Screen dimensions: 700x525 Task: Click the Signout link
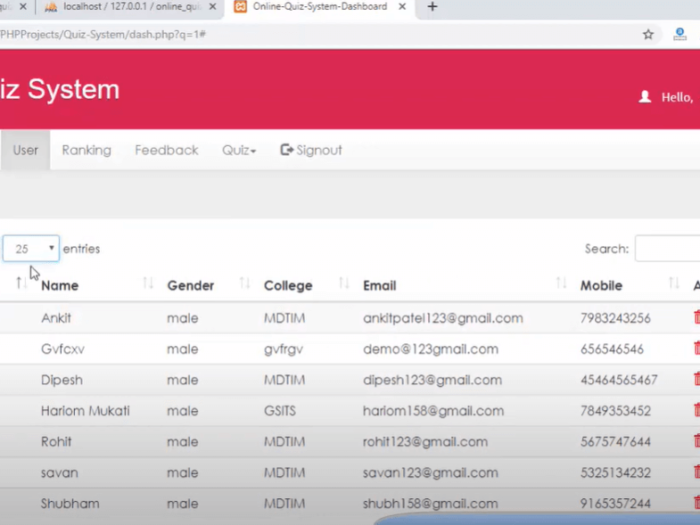pos(311,150)
